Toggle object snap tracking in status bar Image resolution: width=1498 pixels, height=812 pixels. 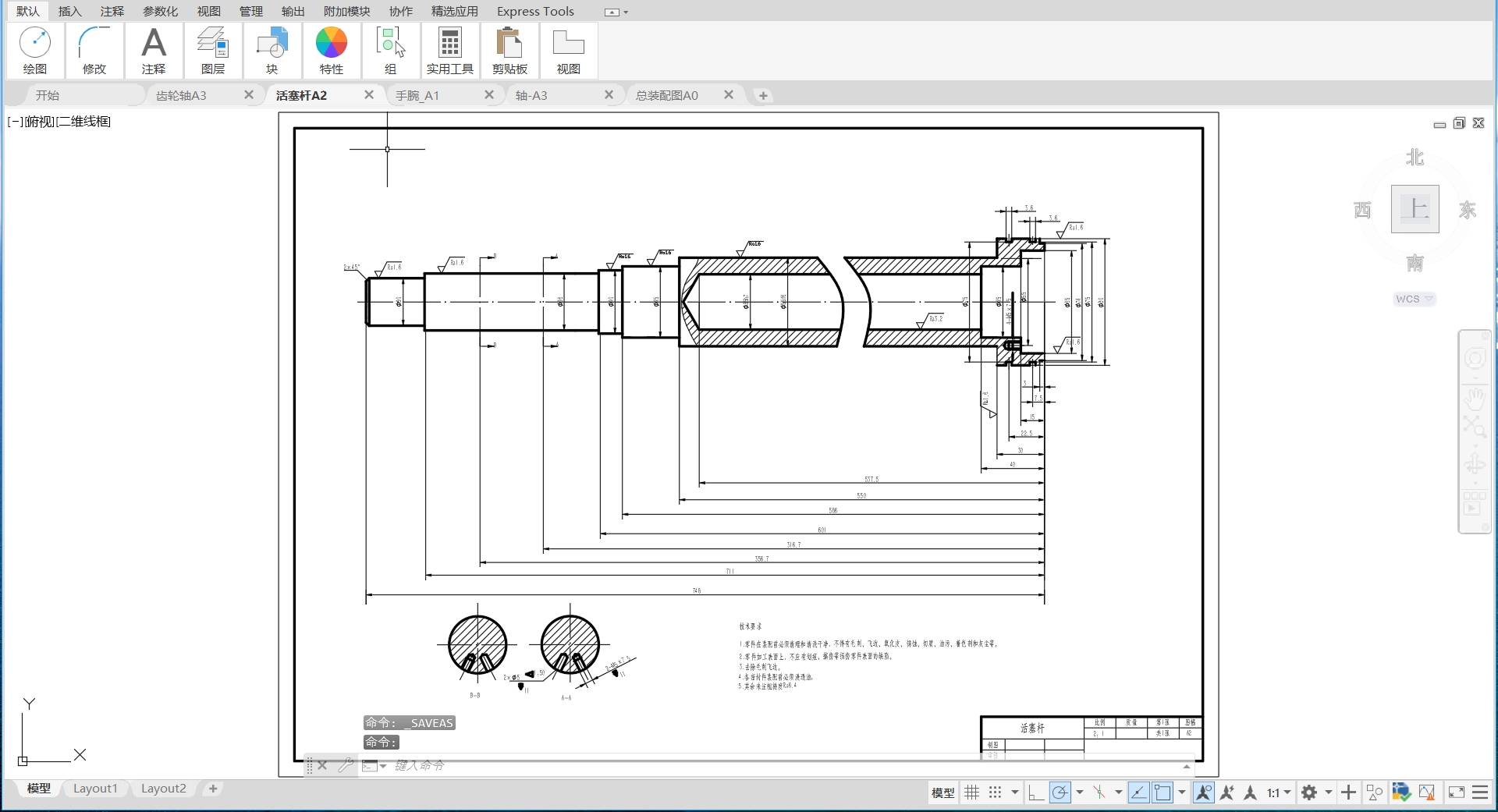point(1138,792)
